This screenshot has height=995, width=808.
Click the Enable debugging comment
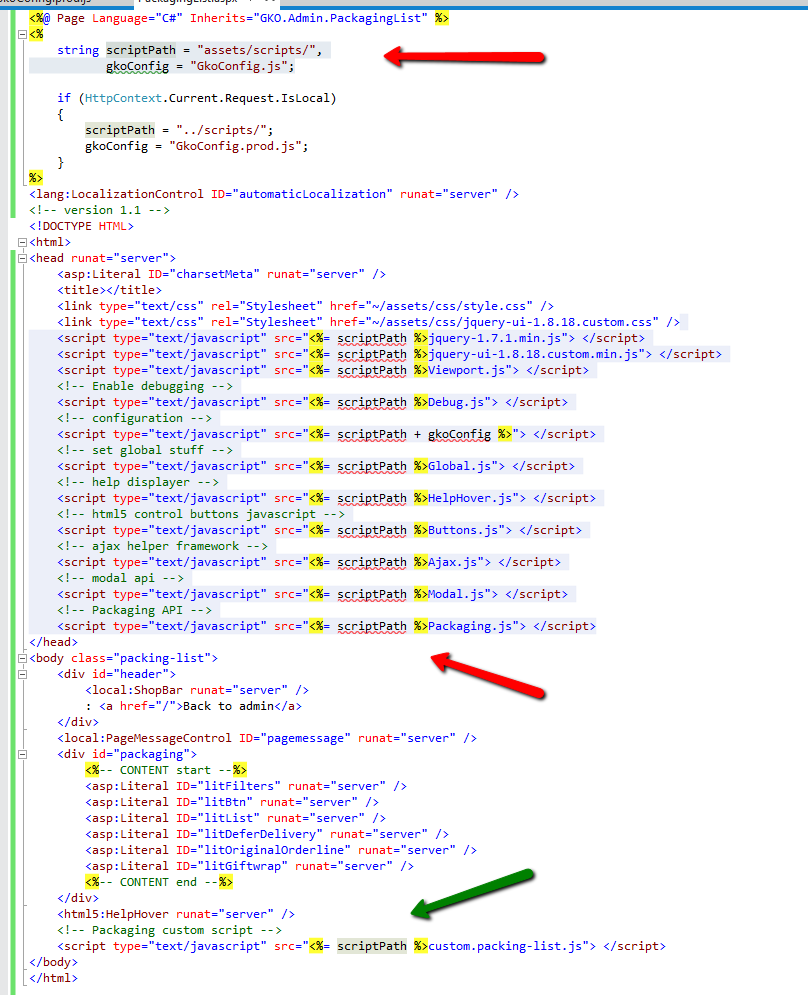145,386
